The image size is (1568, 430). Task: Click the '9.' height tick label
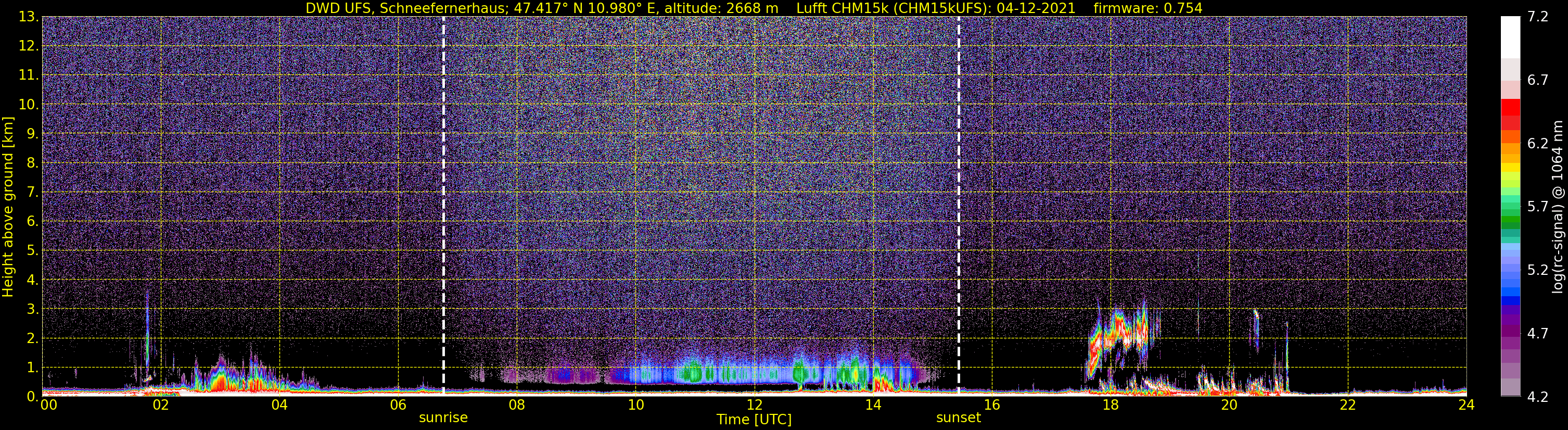click(32, 134)
